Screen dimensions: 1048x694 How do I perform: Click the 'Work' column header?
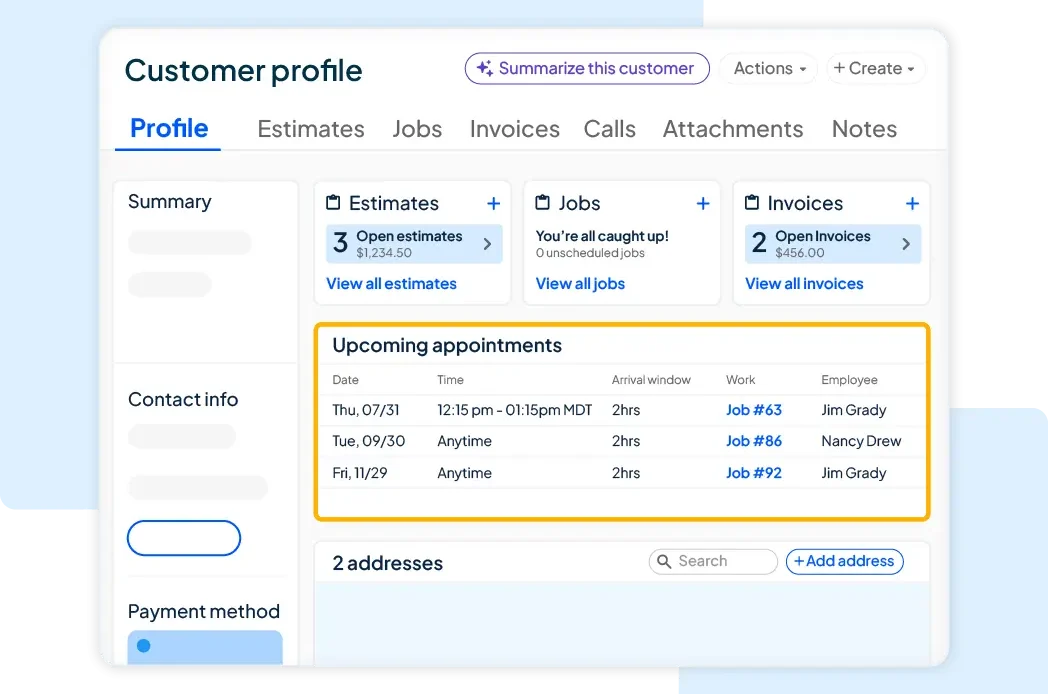click(741, 380)
